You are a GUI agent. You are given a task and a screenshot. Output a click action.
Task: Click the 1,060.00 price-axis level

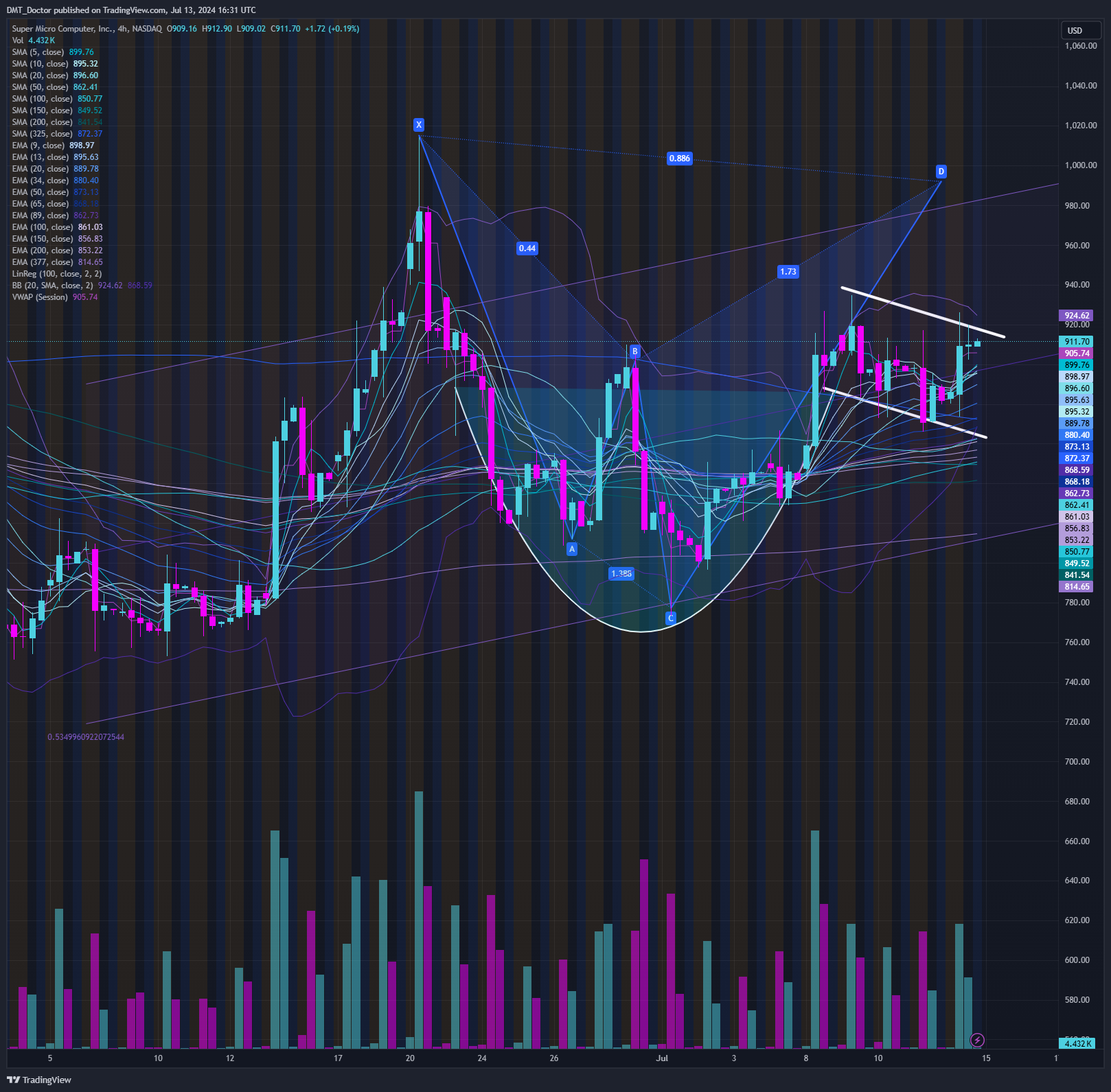(x=1081, y=46)
